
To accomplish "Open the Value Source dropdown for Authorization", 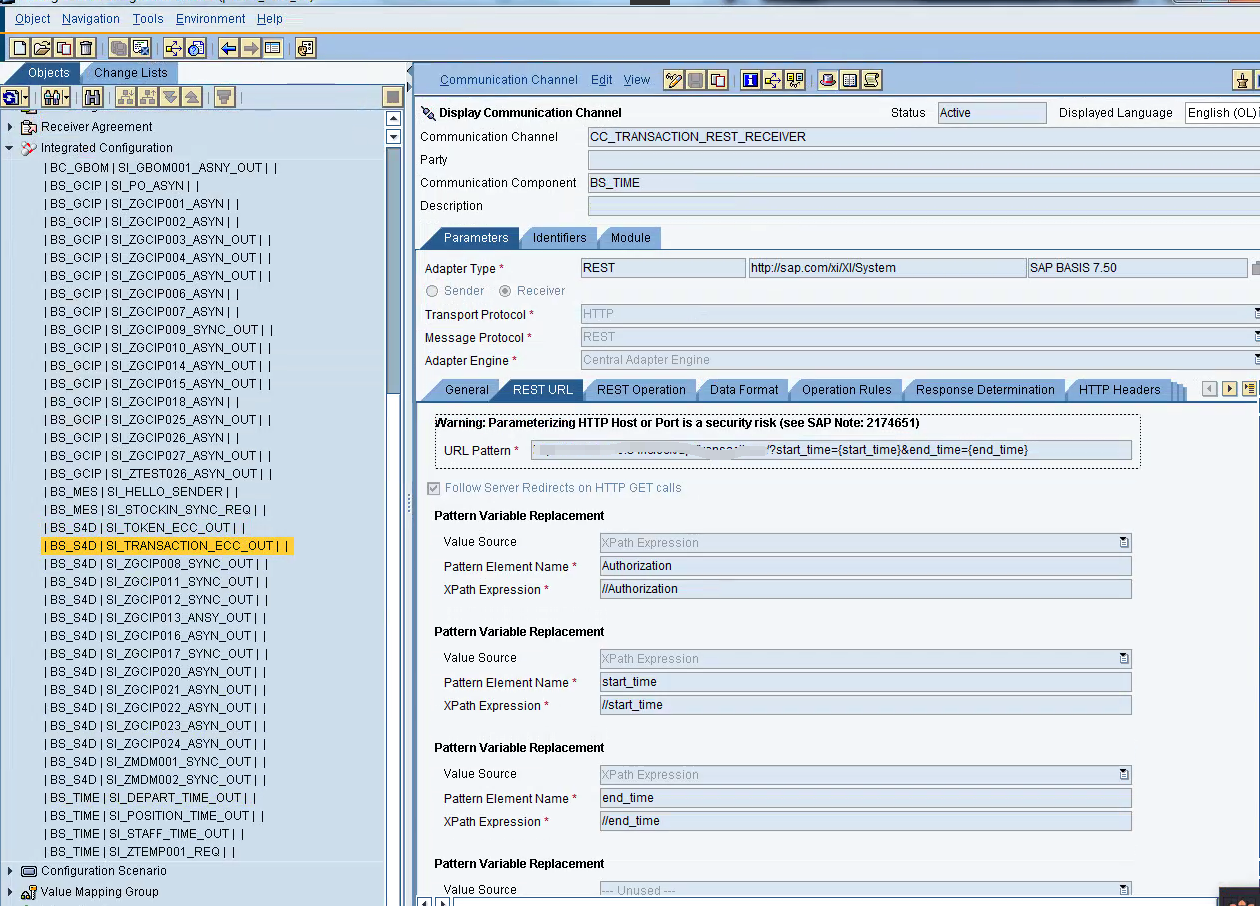I will pos(1124,542).
